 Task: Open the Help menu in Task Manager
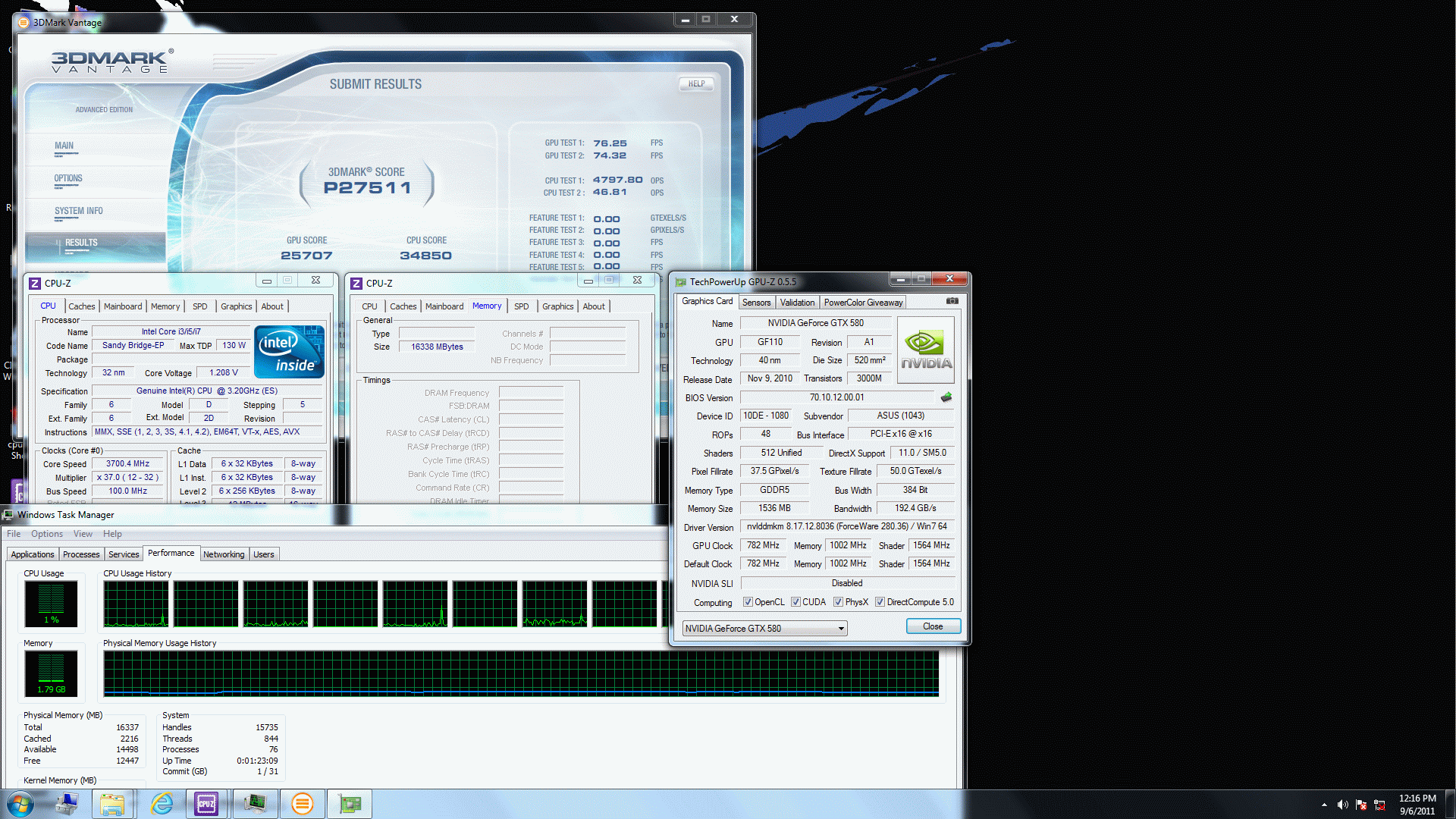point(112,534)
